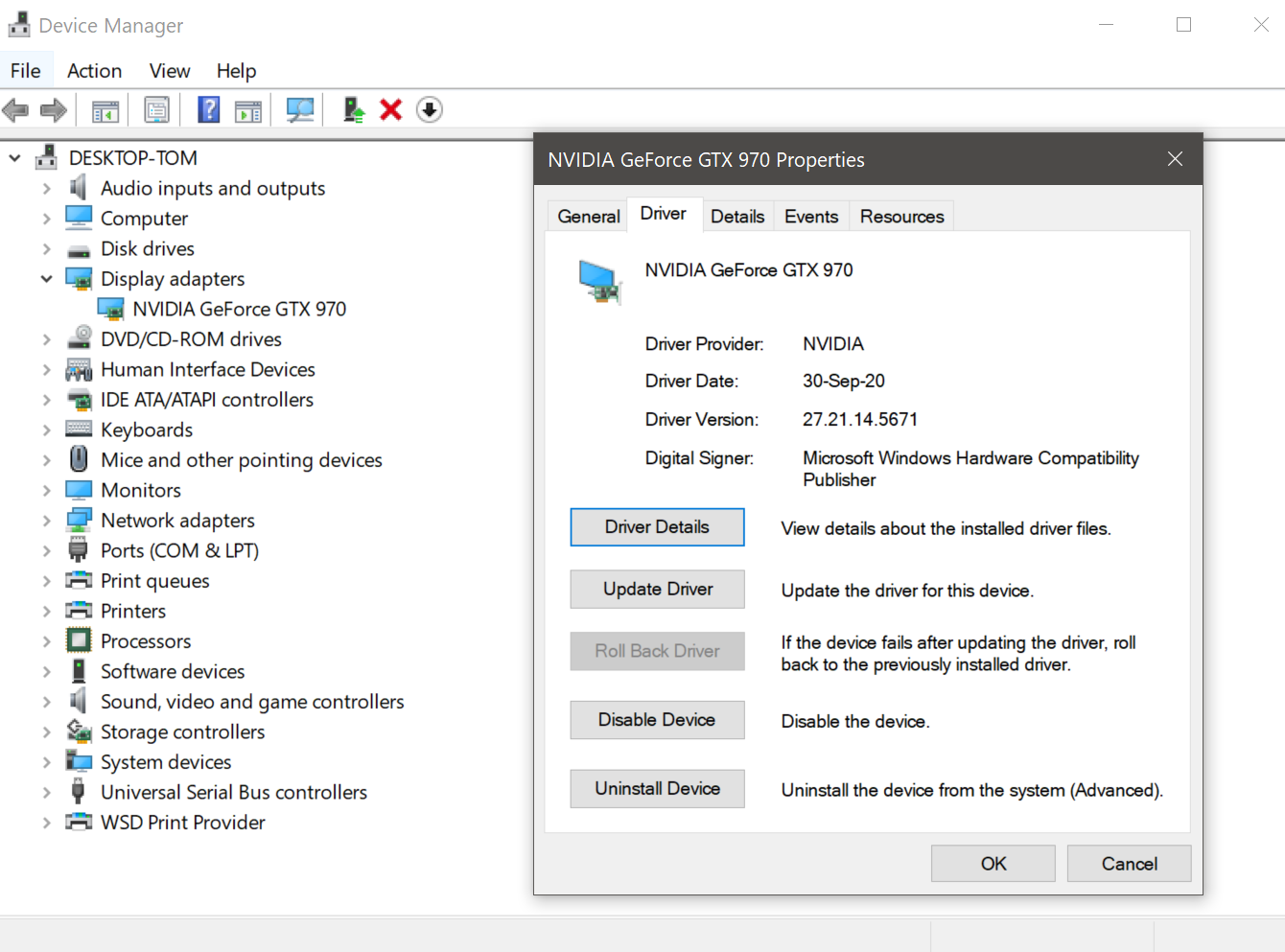The height and width of the screenshot is (952, 1285).
Task: Expand the Universal Serial Bus controllers node
Action: [x=46, y=793]
